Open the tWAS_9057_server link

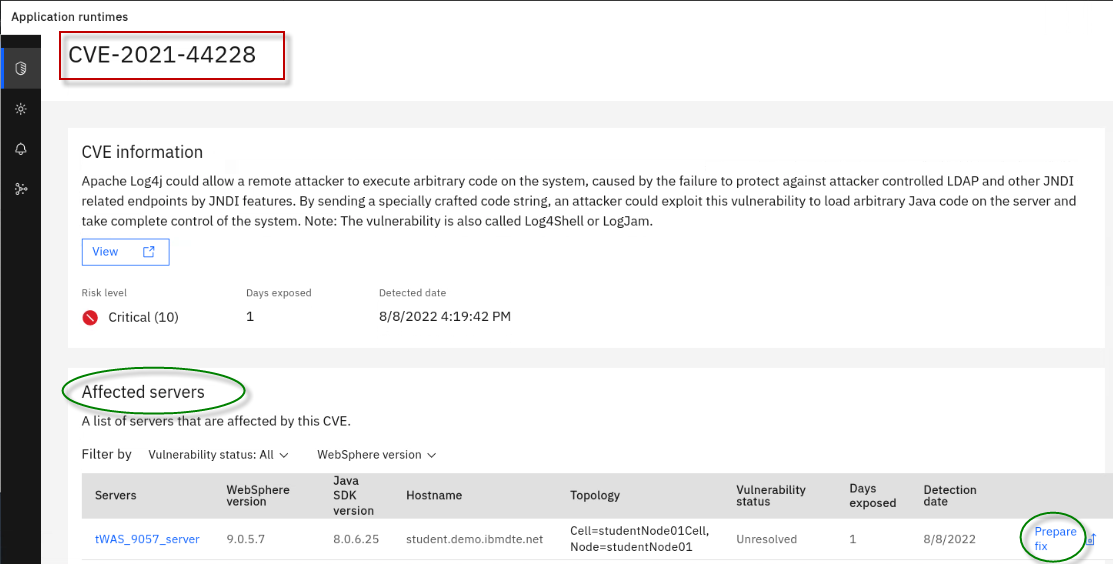tap(147, 539)
